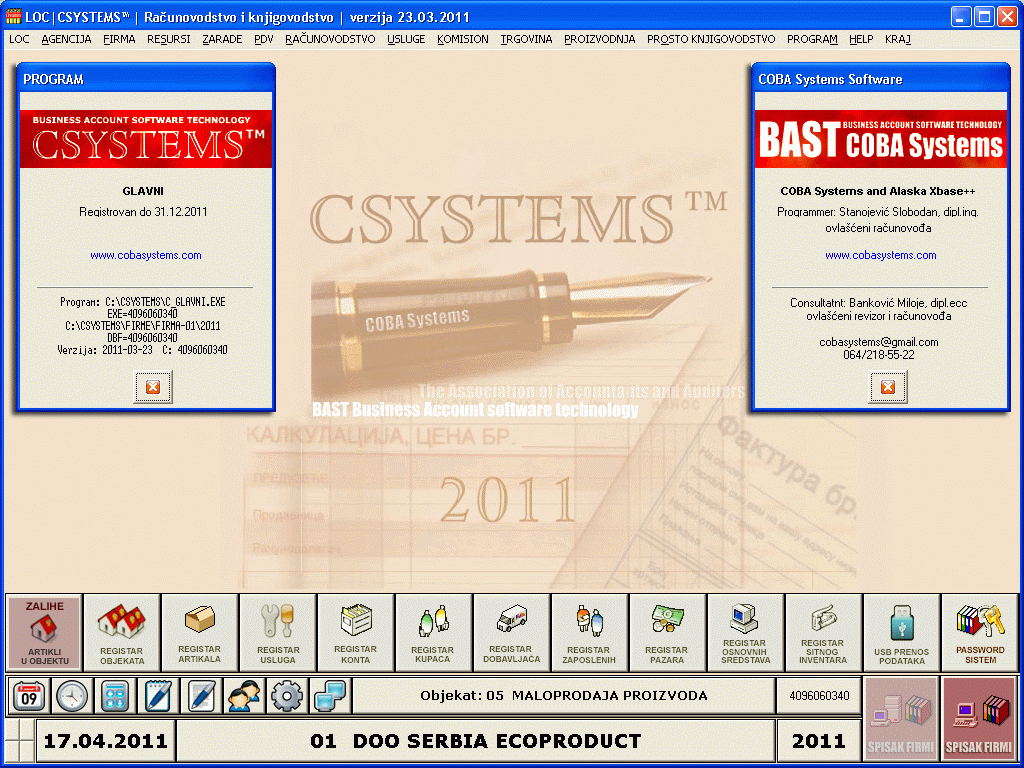The width and height of the screenshot is (1024, 768).
Task: Click the two users icon
Action: (x=244, y=696)
